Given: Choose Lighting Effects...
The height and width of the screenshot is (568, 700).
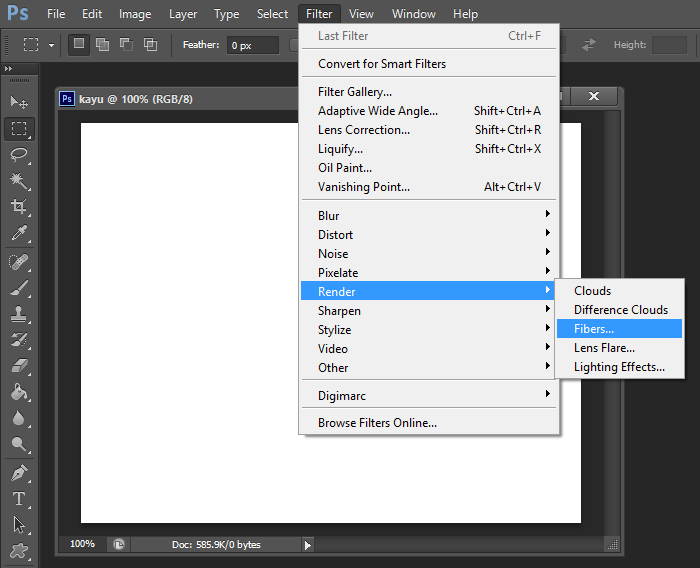Looking at the screenshot, I should (619, 367).
